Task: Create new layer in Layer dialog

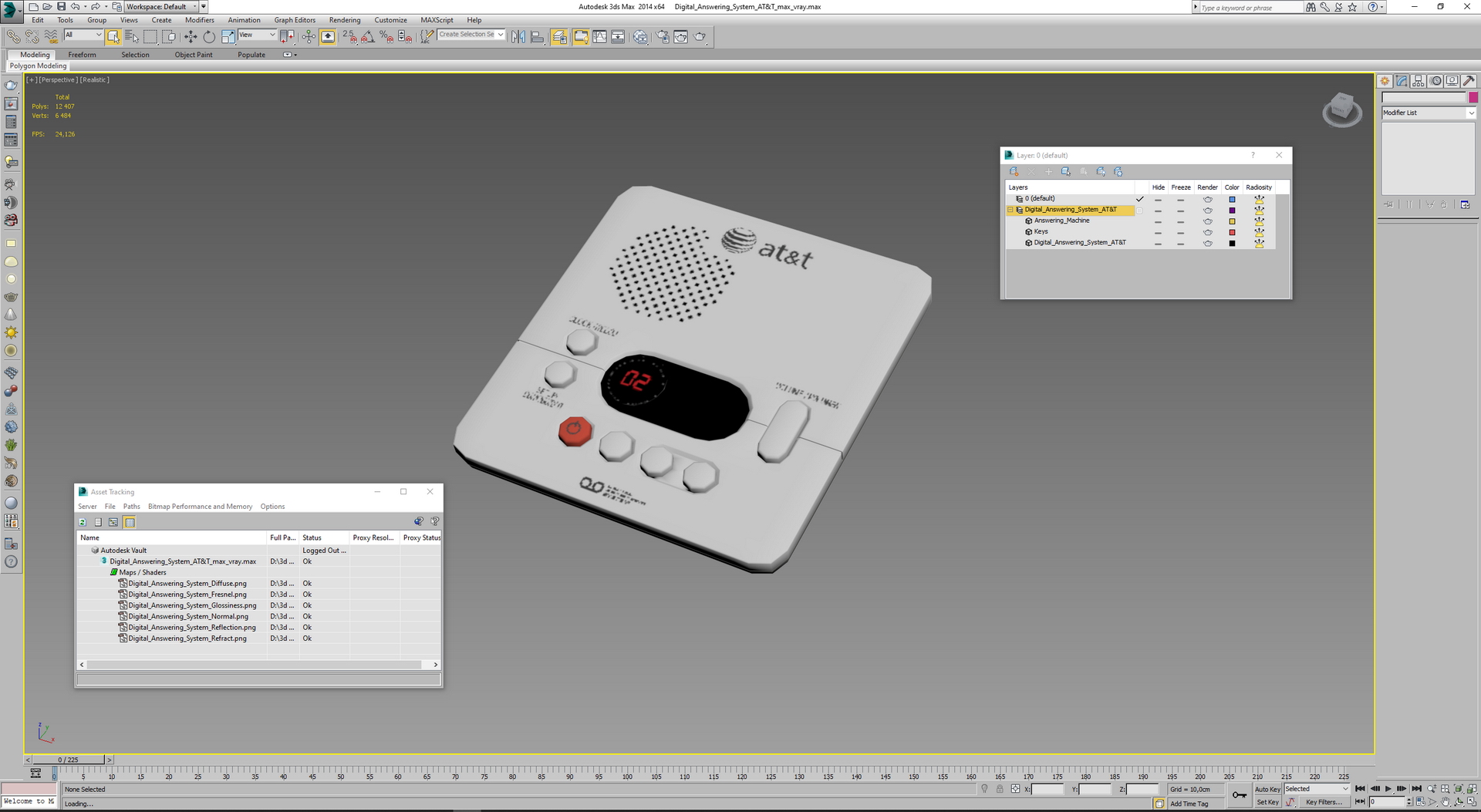Action: coord(1014,172)
